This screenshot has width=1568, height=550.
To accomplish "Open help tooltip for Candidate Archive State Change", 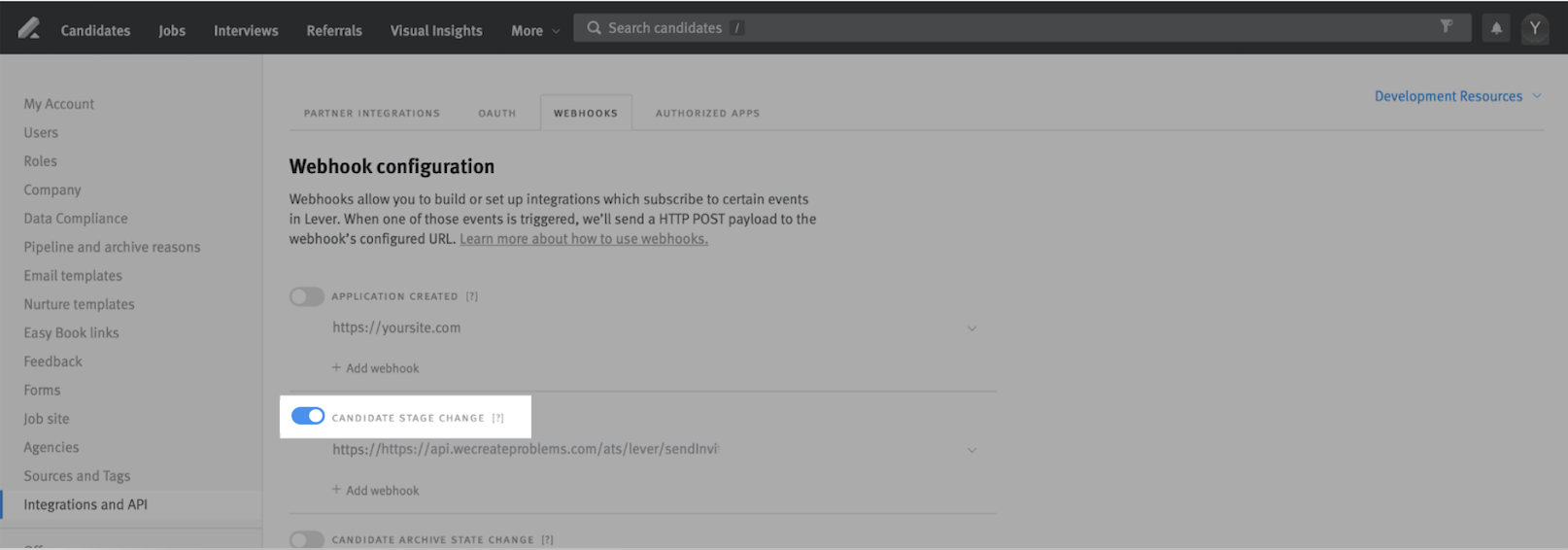I will click(548, 540).
